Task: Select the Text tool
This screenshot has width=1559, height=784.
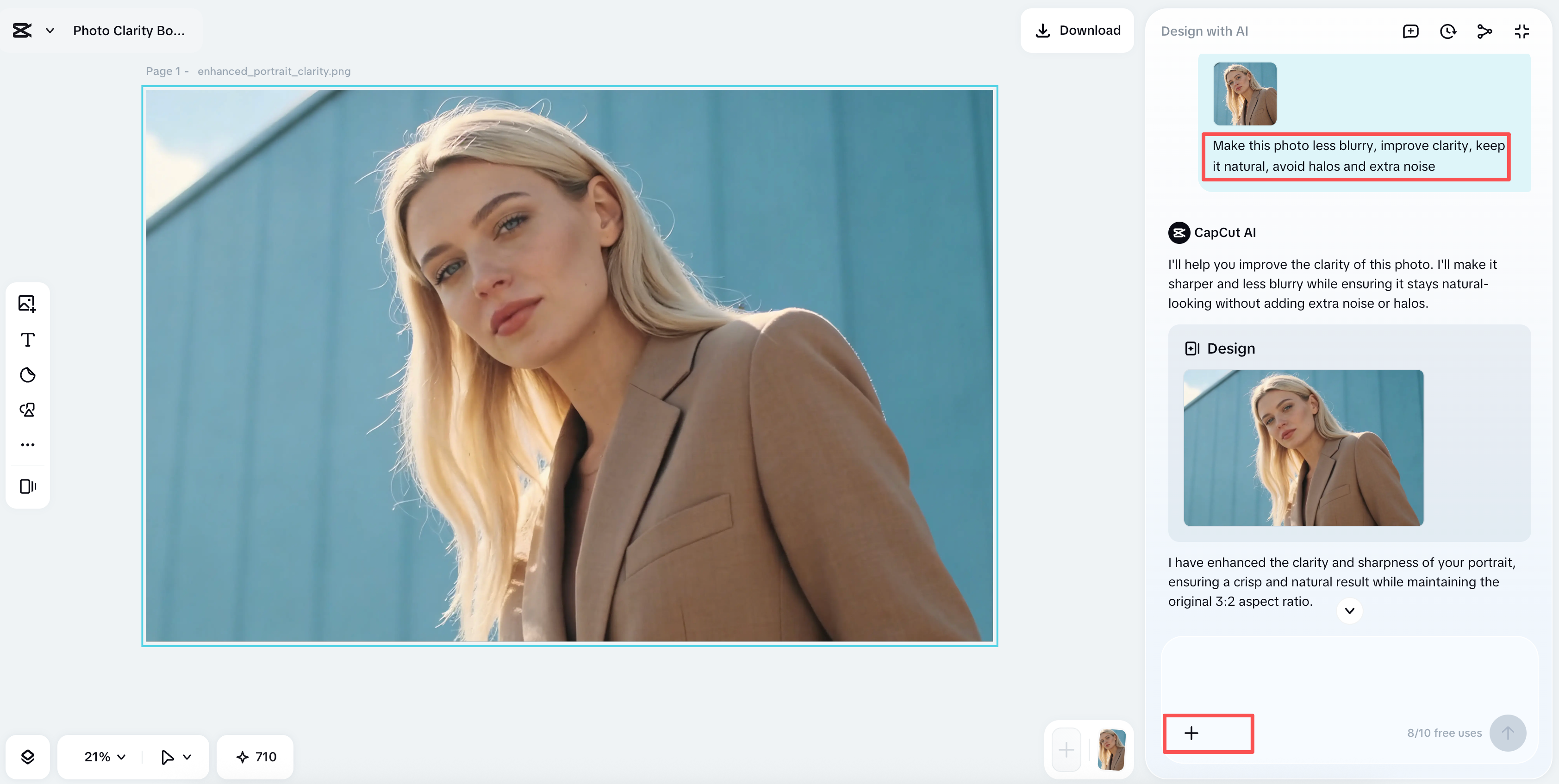Action: [x=27, y=339]
